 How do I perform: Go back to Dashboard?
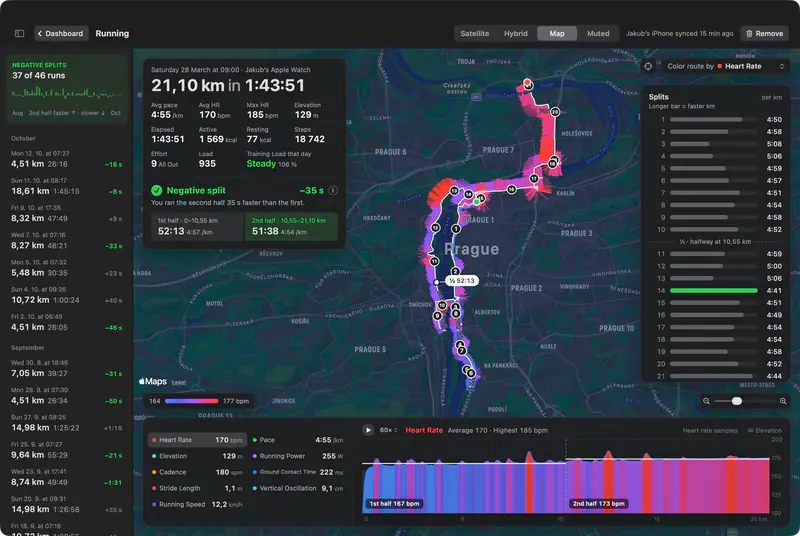tap(61, 34)
